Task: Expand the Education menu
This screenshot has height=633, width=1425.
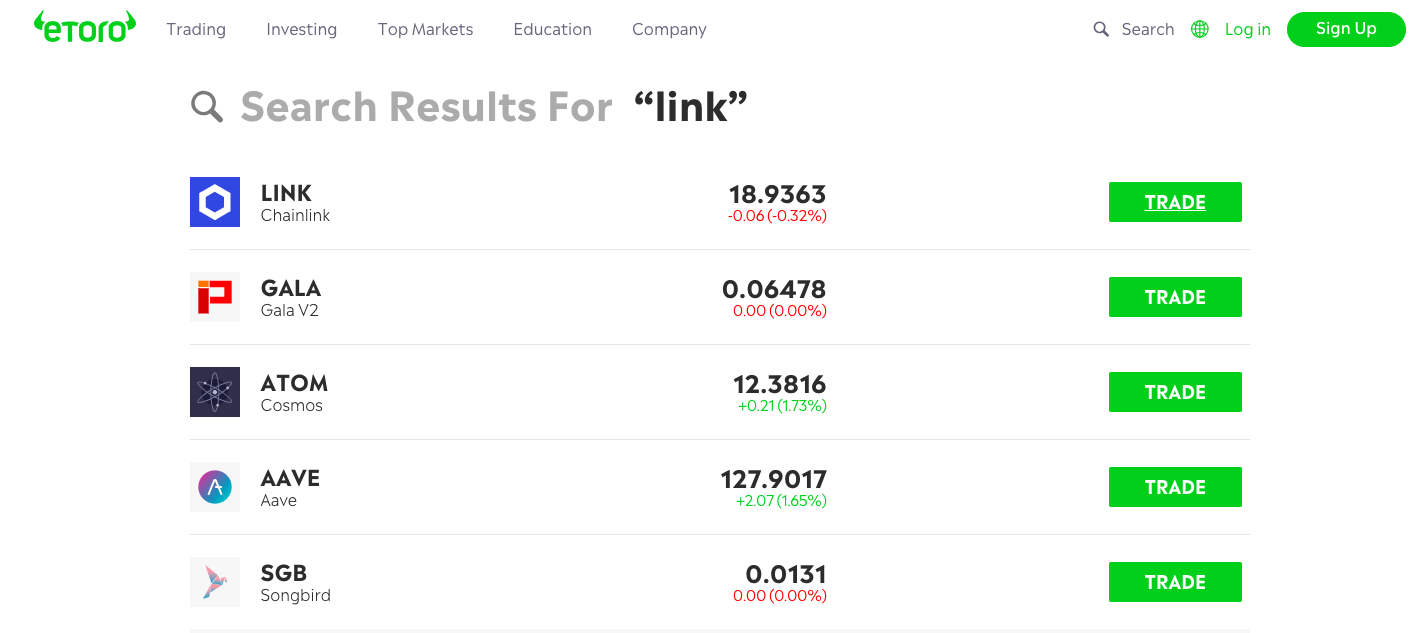Action: point(552,29)
